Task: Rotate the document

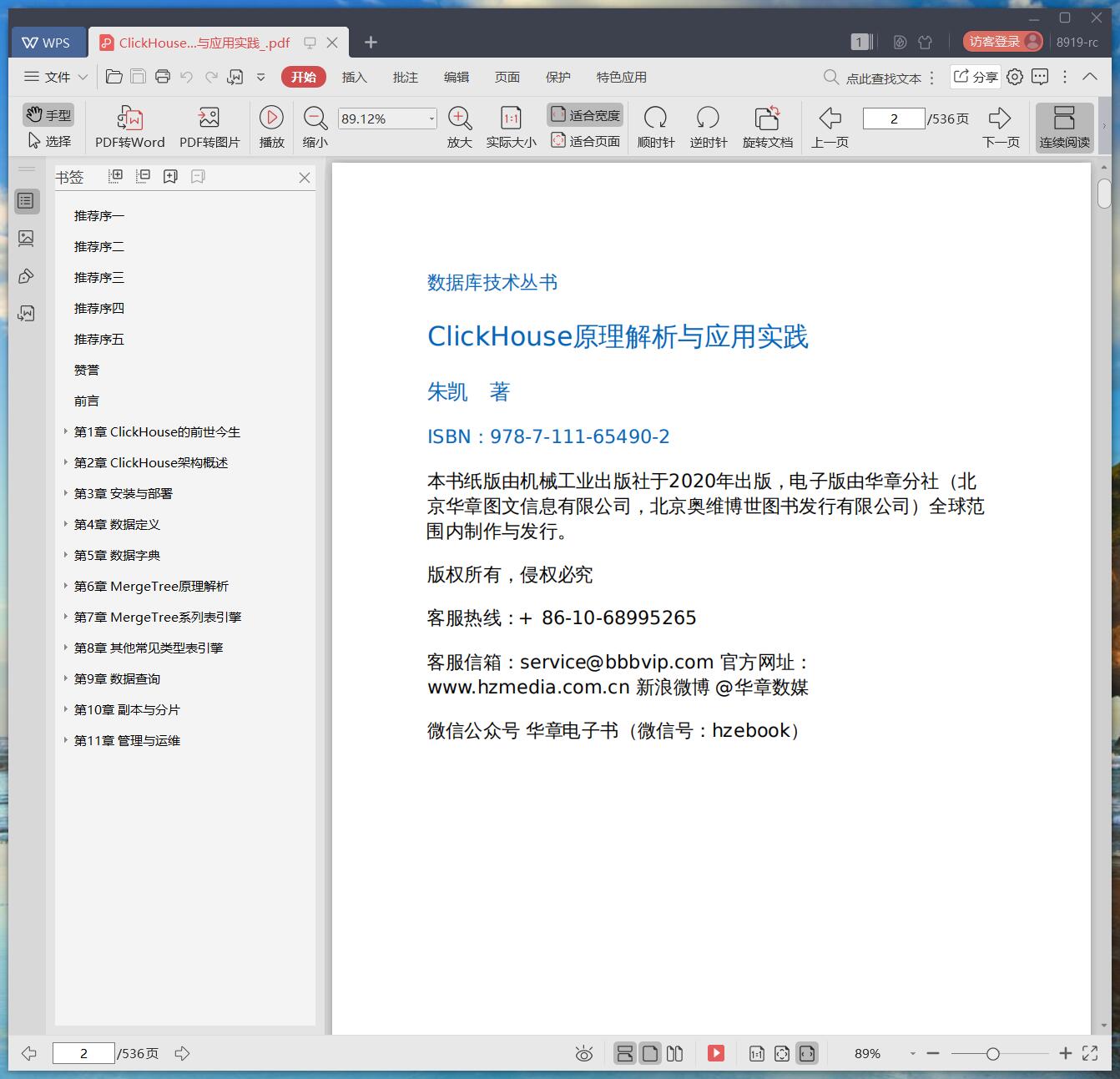Action: (x=767, y=127)
